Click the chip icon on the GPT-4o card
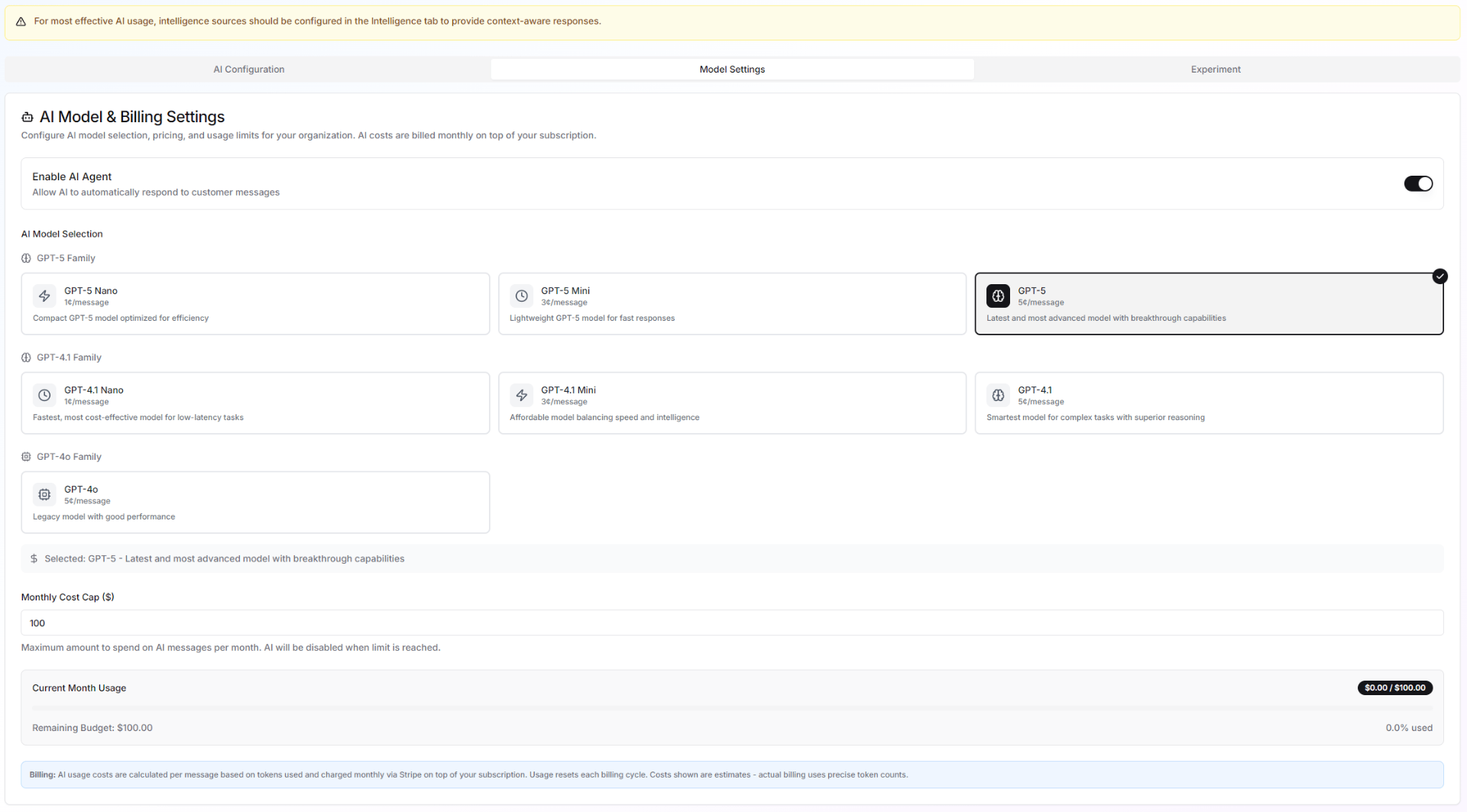The height and width of the screenshot is (812, 1467). [45, 494]
